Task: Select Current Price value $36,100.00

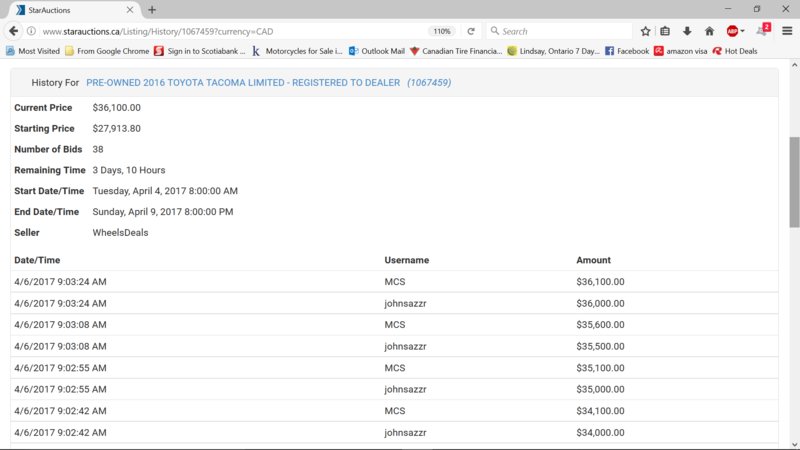Action: pyautogui.click(x=116, y=108)
